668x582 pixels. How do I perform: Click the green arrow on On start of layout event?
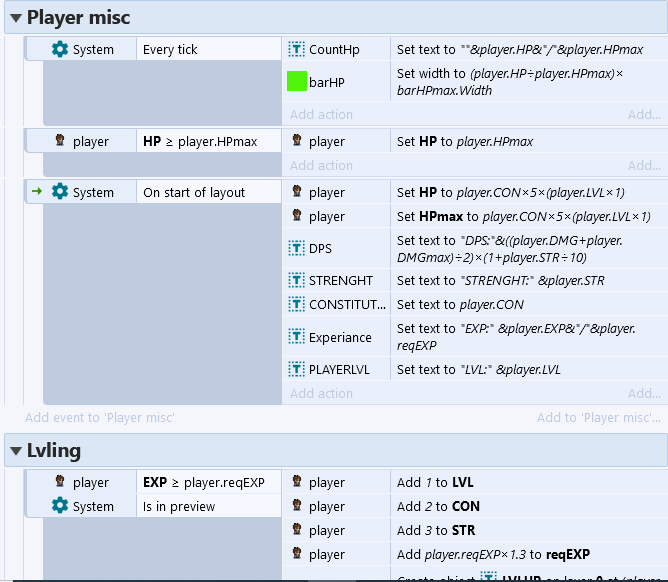(37, 191)
